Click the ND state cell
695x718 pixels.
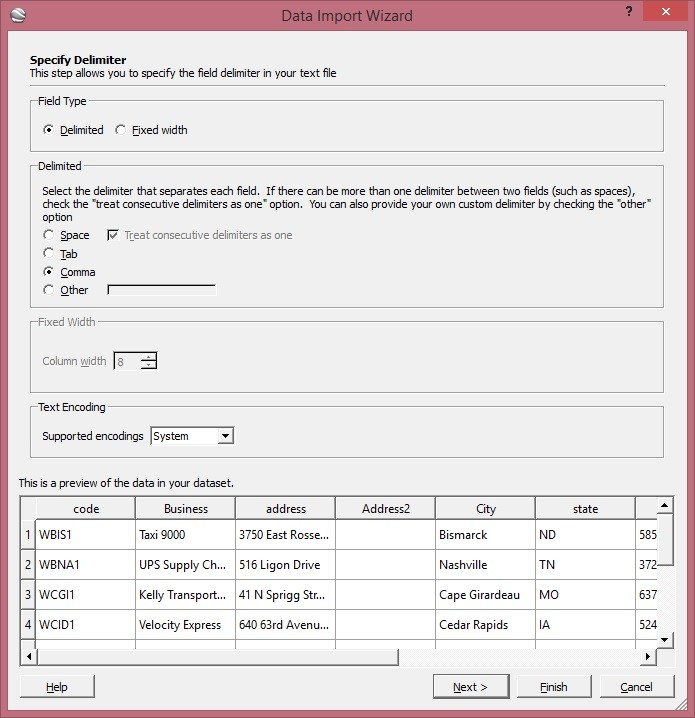(x=585, y=534)
